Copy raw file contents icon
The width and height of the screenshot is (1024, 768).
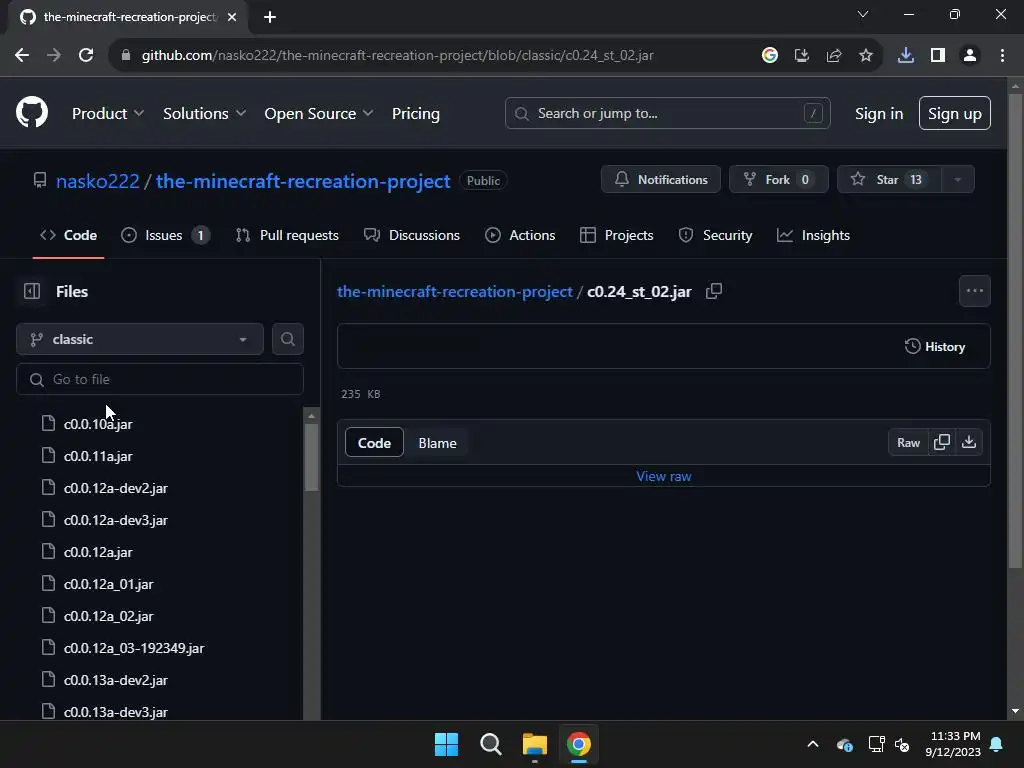(x=942, y=442)
